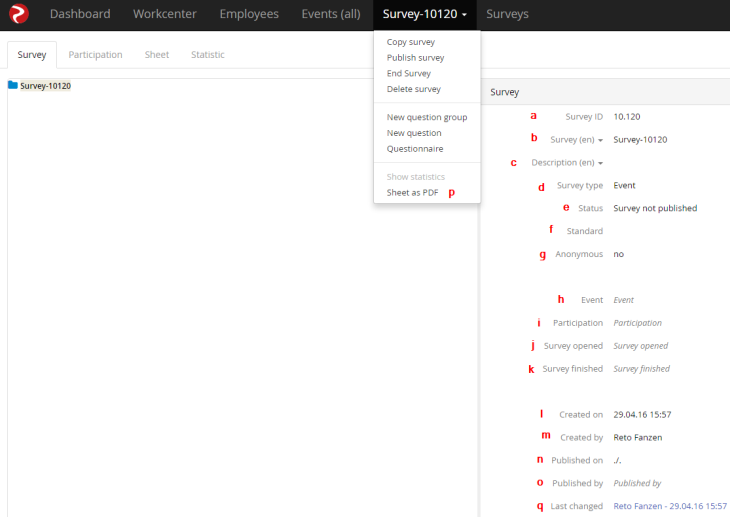This screenshot has height=517, width=730.
Task: Open Employees in the top bar
Action: [x=249, y=14]
